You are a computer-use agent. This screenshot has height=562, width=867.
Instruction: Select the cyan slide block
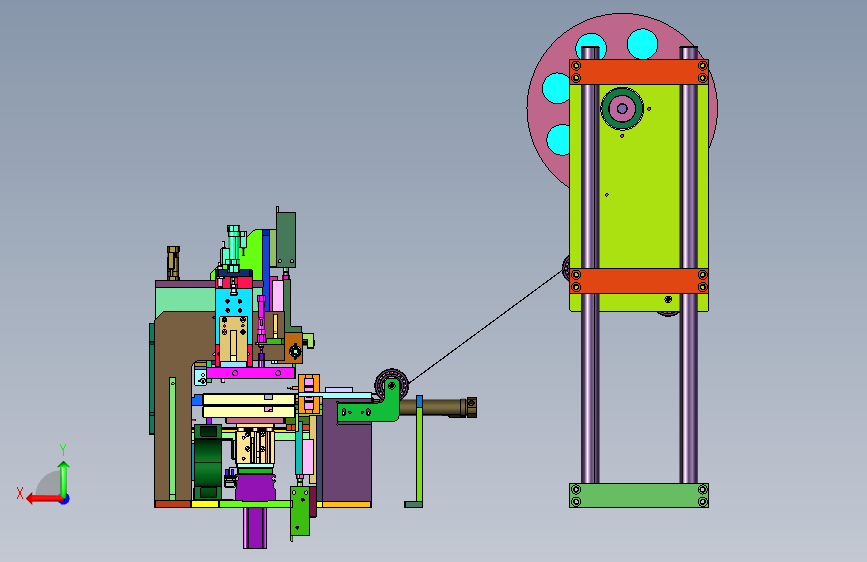point(234,303)
